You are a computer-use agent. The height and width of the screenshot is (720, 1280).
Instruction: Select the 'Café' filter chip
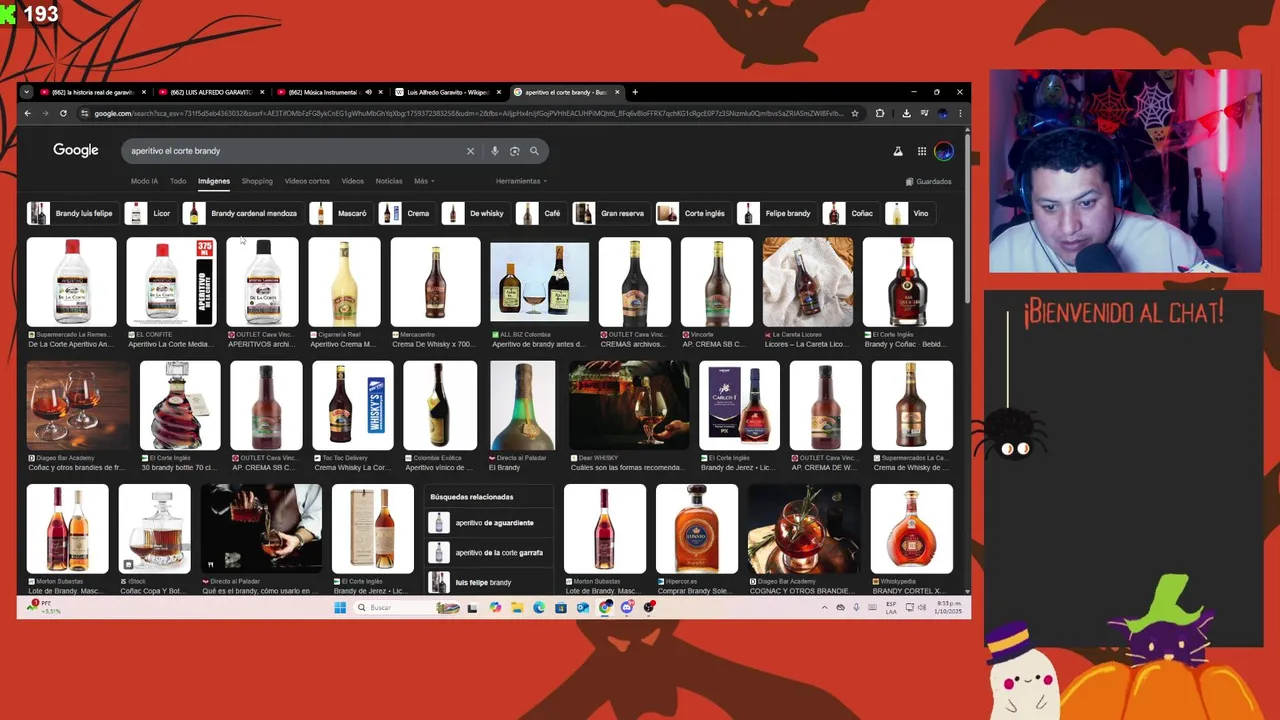[540, 213]
